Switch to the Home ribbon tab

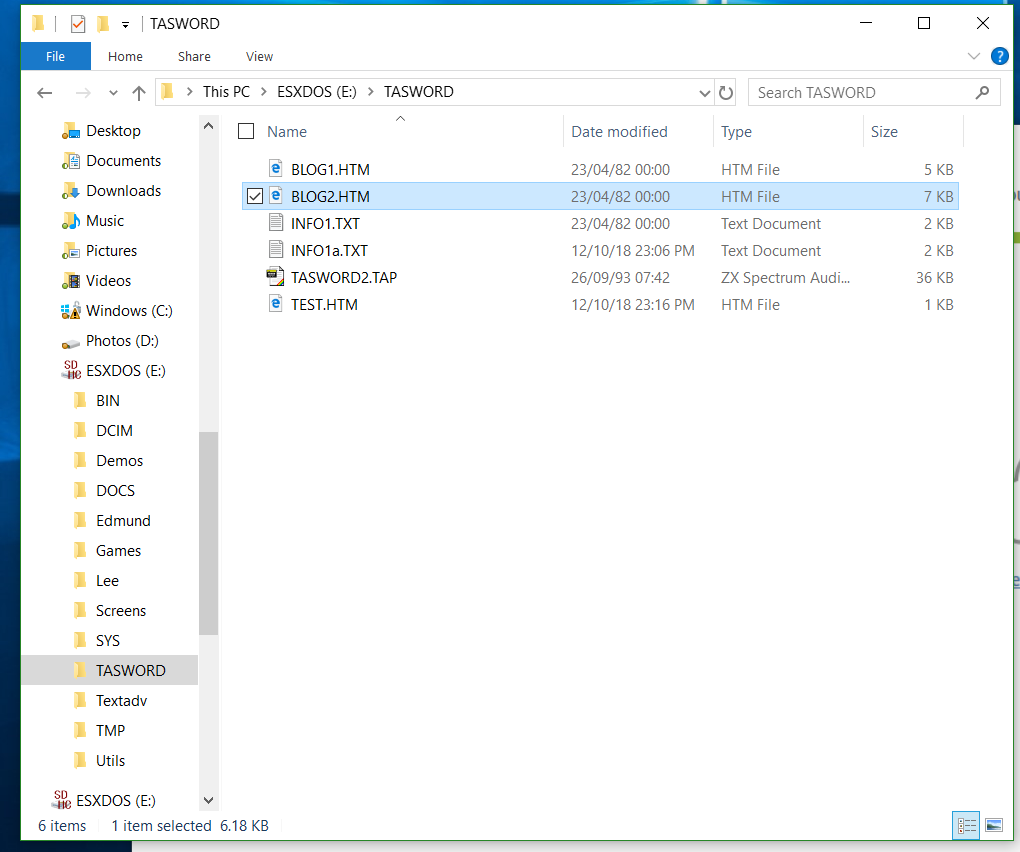125,57
